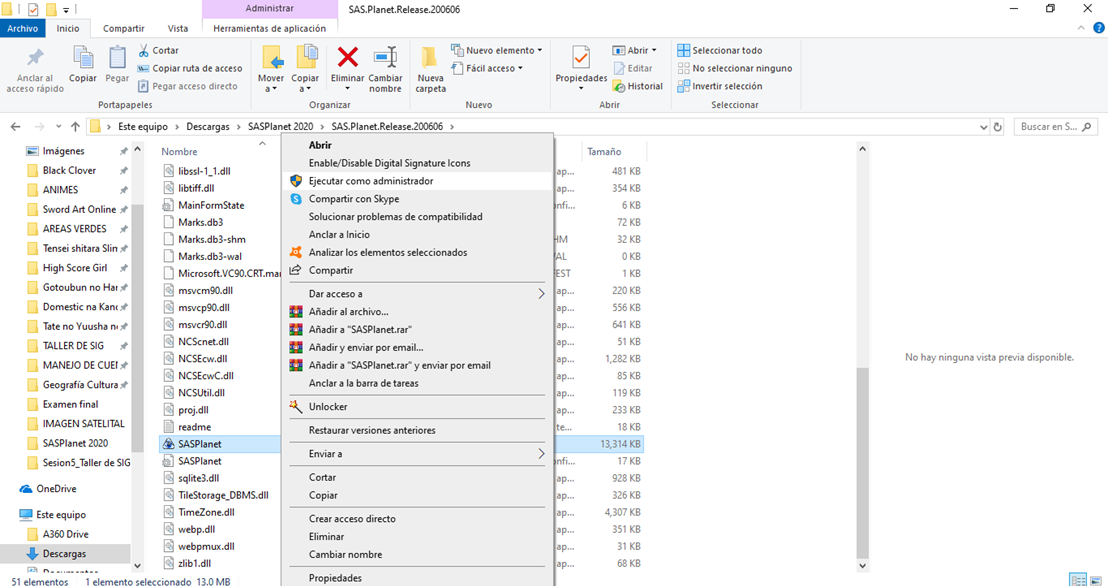
Task: Click the Cambiar nombre ribbon icon
Action: (x=385, y=57)
